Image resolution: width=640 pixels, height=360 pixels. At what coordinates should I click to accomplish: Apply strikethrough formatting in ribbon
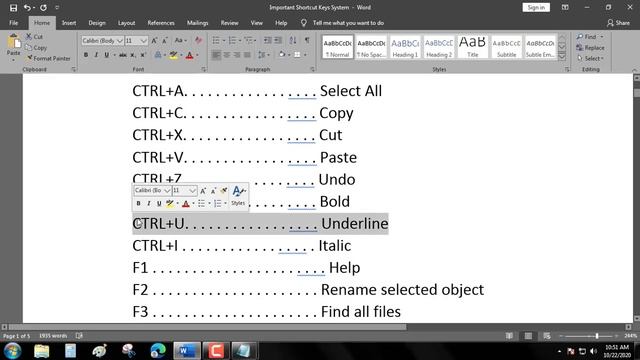coord(122,55)
